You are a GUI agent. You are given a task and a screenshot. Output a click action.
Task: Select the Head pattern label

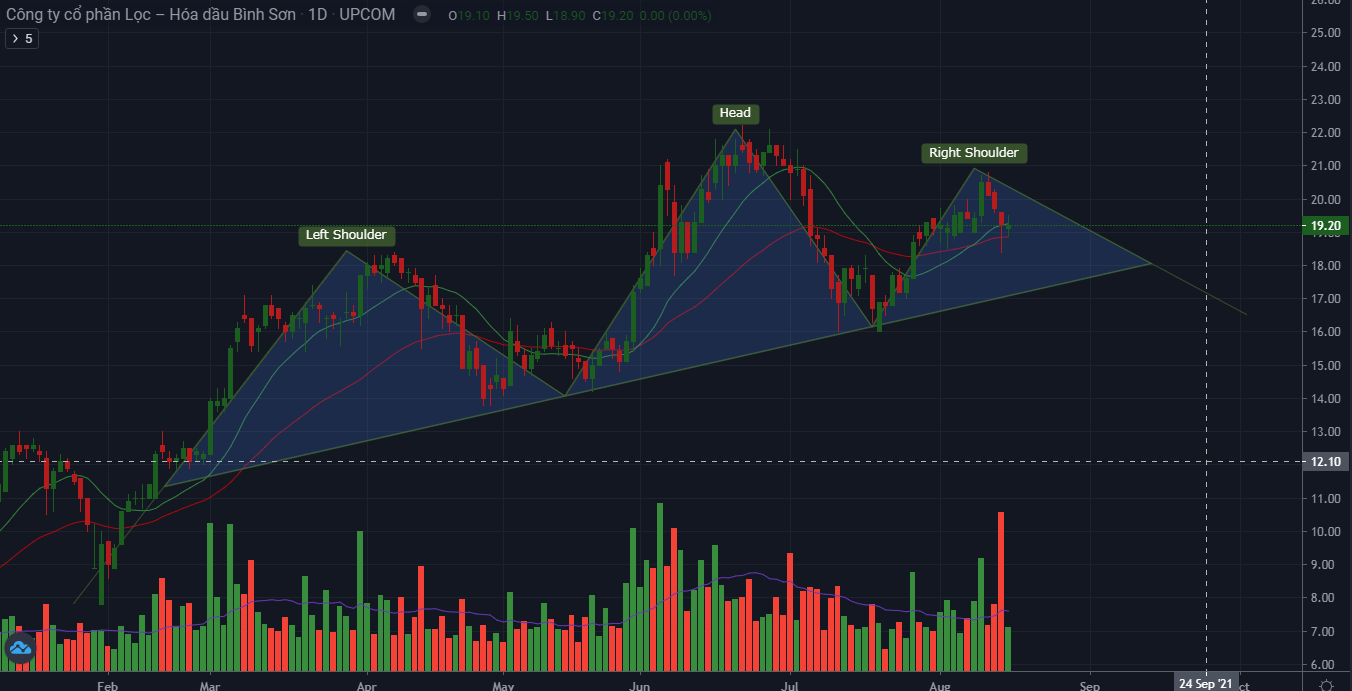coord(735,113)
